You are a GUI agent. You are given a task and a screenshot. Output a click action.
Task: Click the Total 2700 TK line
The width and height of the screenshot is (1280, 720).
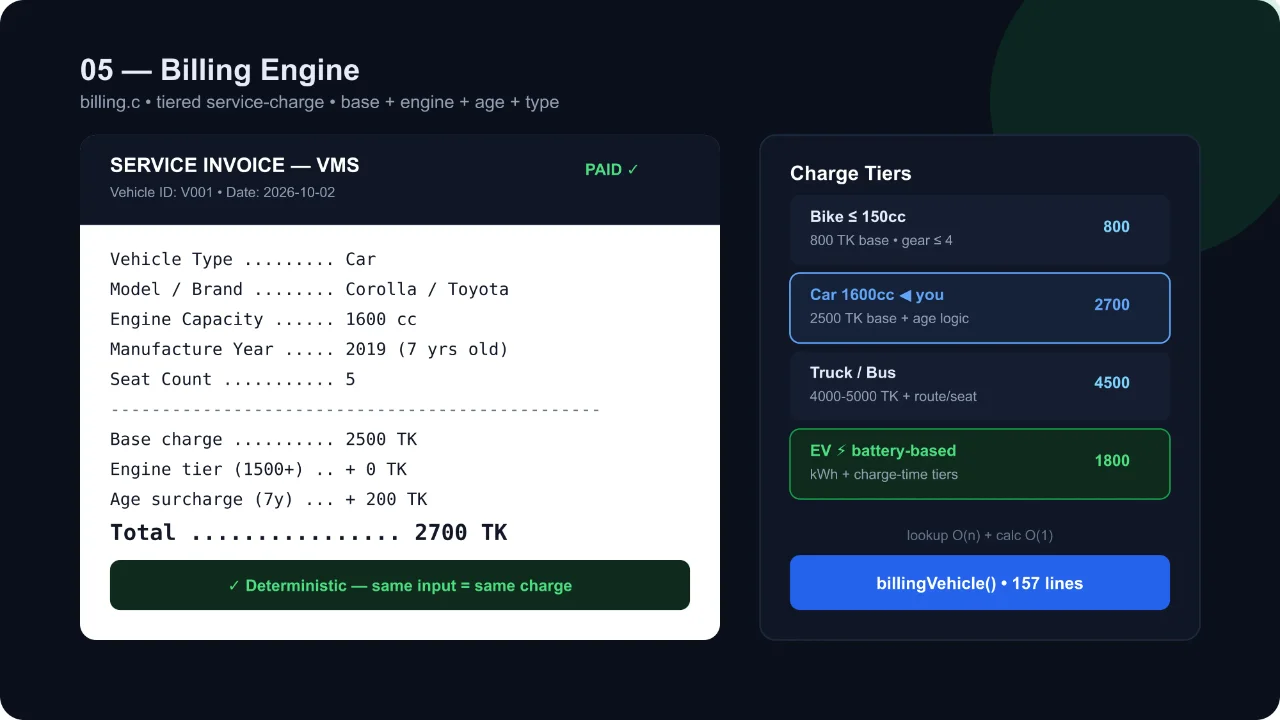pyautogui.click(x=309, y=532)
